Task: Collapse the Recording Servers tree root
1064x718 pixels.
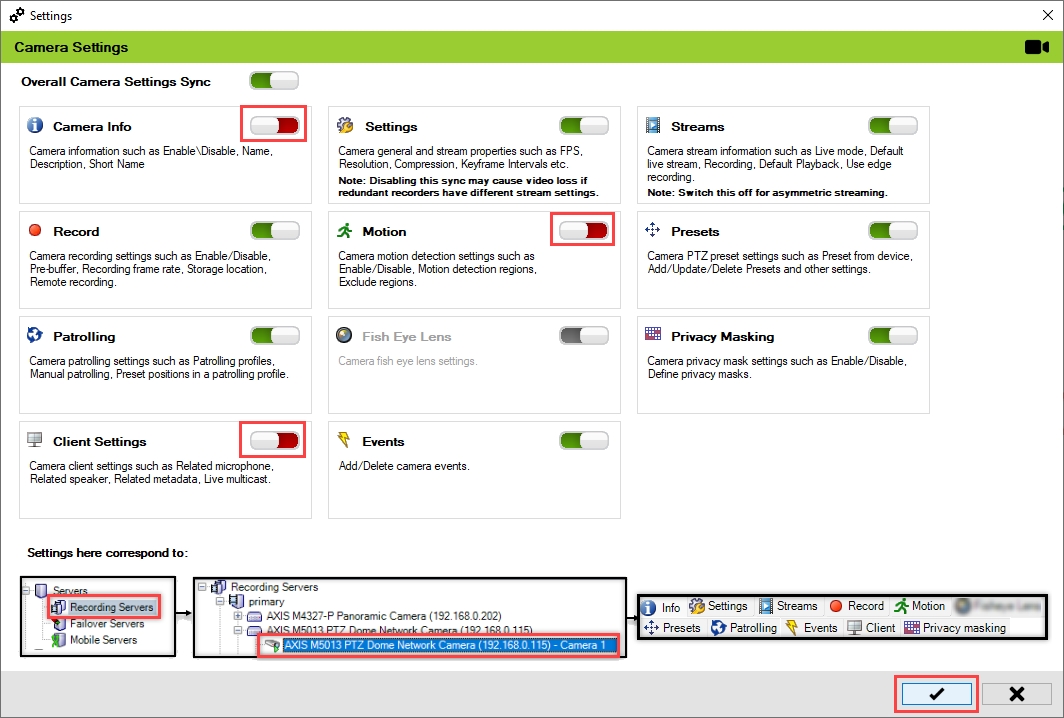Action: tap(204, 587)
